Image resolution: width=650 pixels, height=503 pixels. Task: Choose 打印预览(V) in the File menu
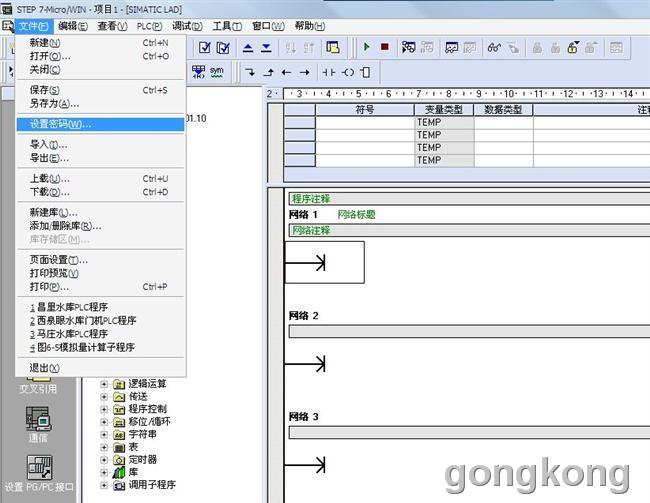click(x=100, y=273)
